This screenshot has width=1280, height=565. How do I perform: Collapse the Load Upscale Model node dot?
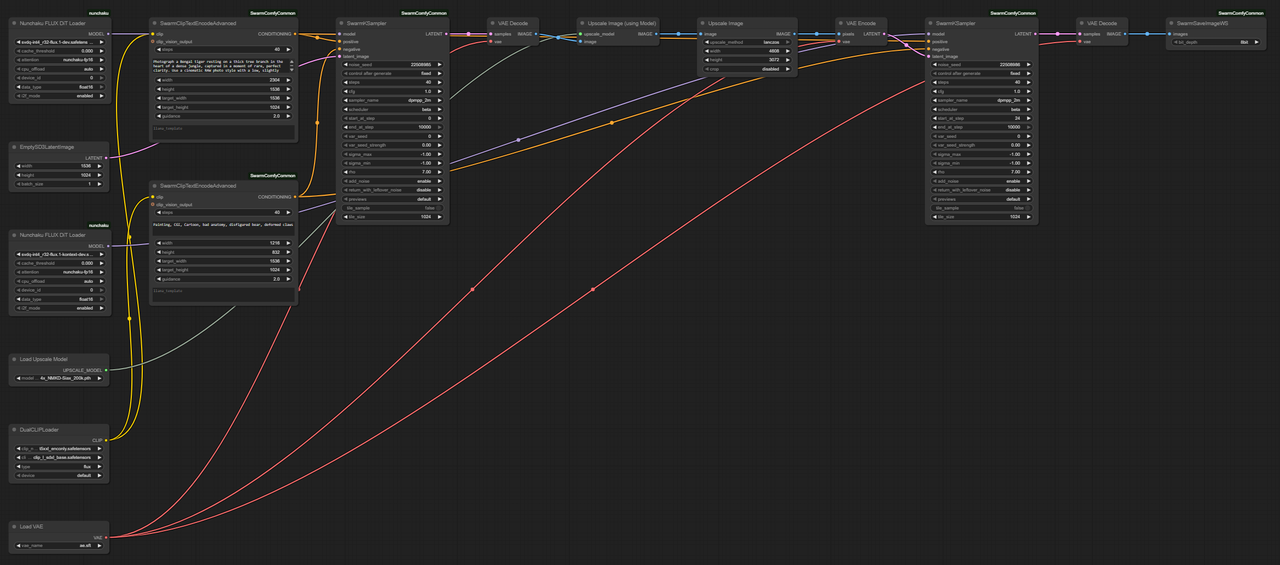[14, 358]
